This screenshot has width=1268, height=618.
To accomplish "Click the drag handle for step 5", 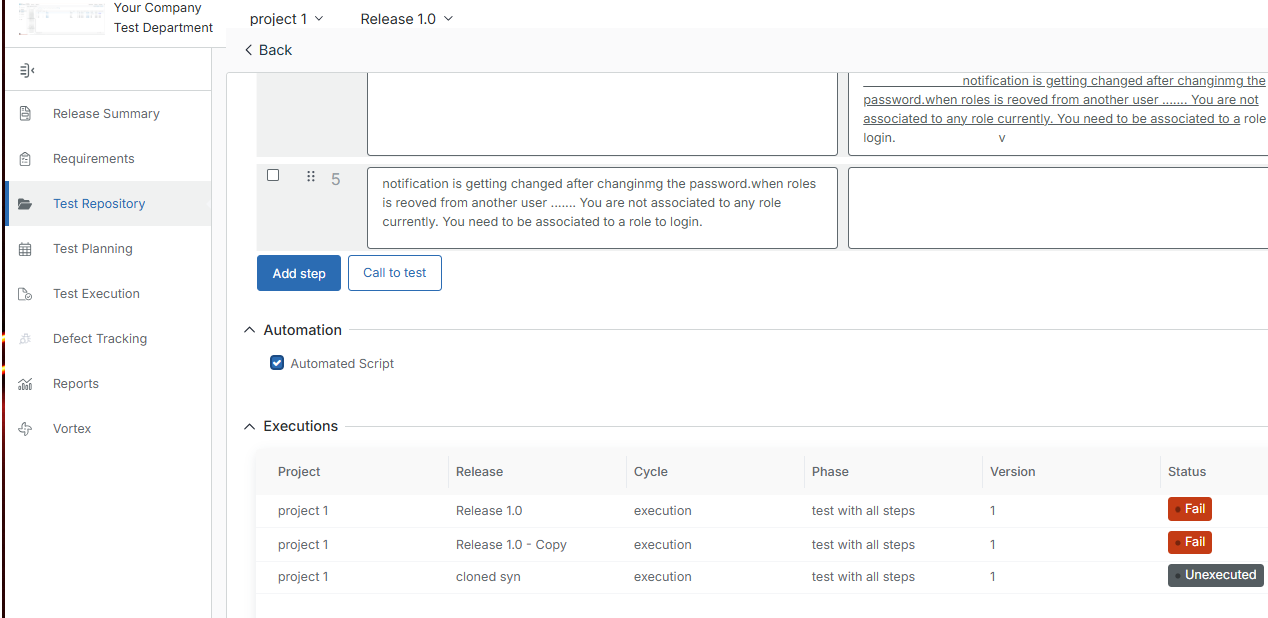I will click(310, 177).
